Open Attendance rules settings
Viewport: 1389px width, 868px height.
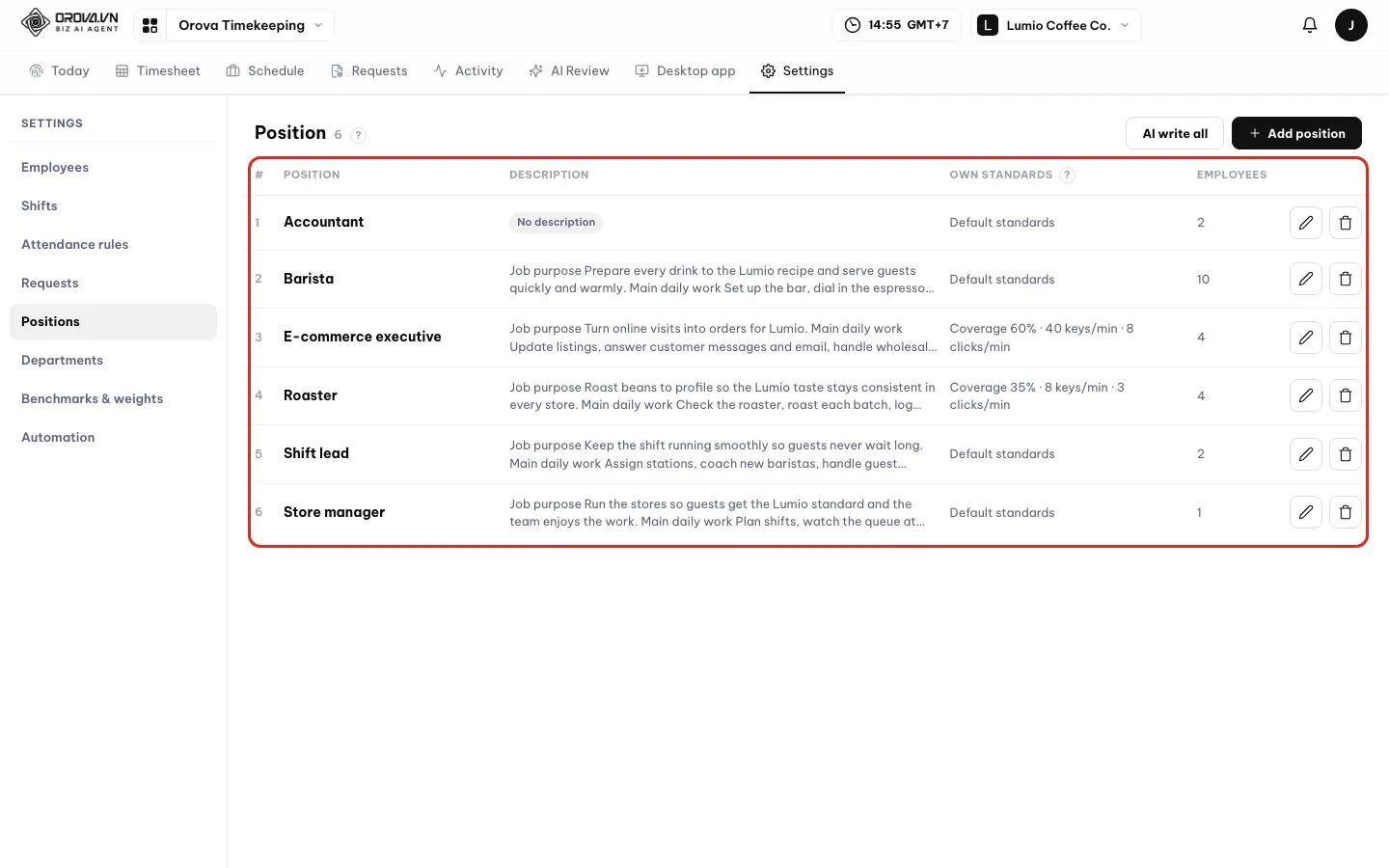click(113, 245)
